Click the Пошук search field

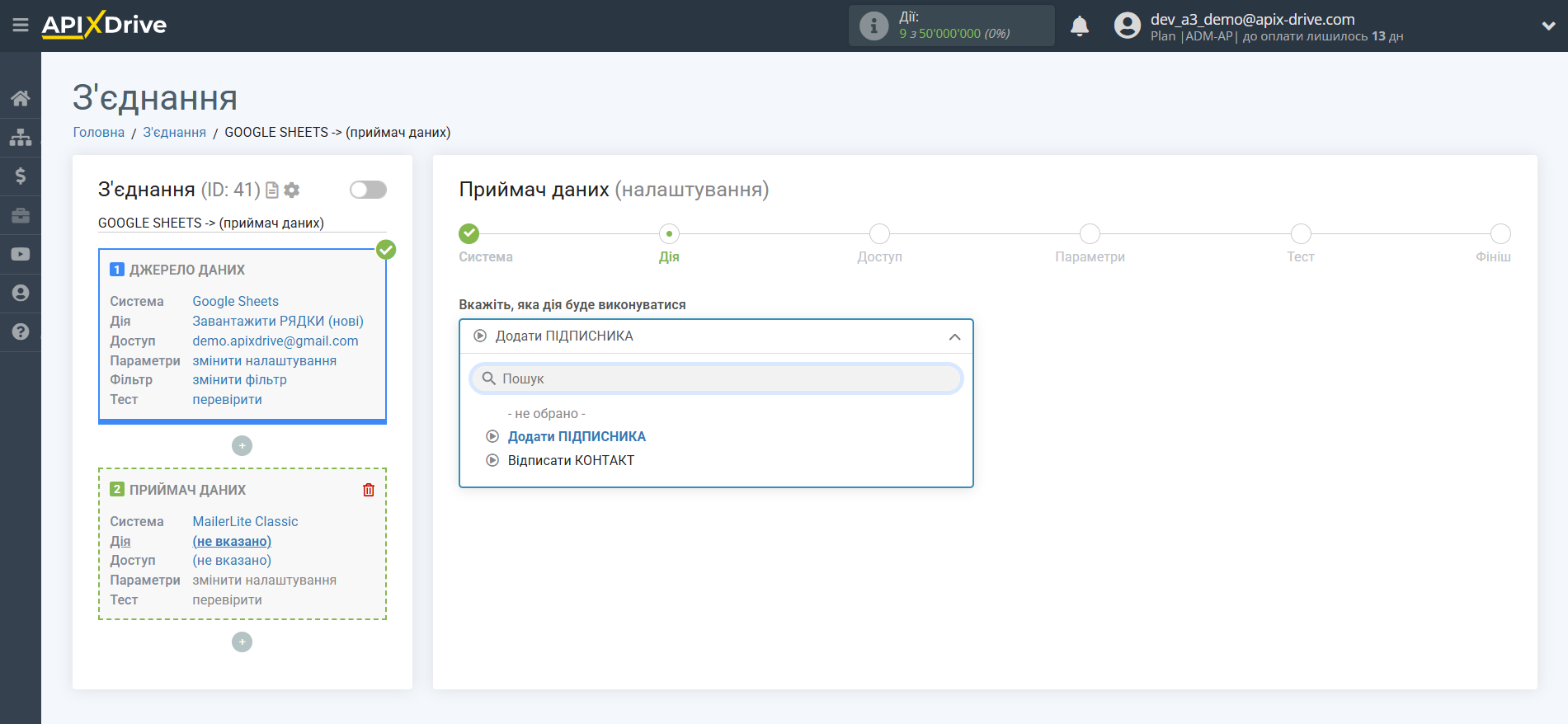(x=716, y=378)
